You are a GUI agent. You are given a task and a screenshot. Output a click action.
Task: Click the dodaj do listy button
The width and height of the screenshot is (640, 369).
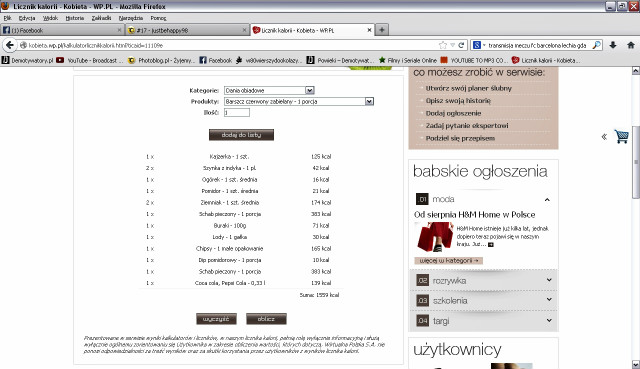[x=241, y=135]
